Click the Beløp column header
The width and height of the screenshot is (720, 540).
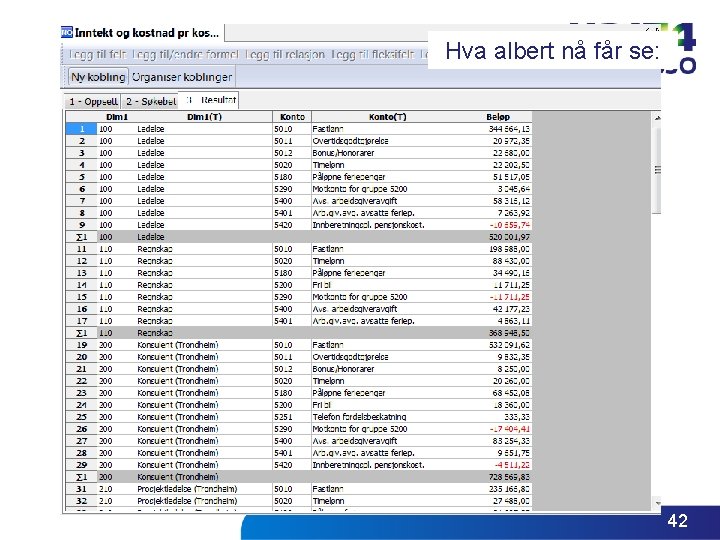pyautogui.click(x=498, y=117)
